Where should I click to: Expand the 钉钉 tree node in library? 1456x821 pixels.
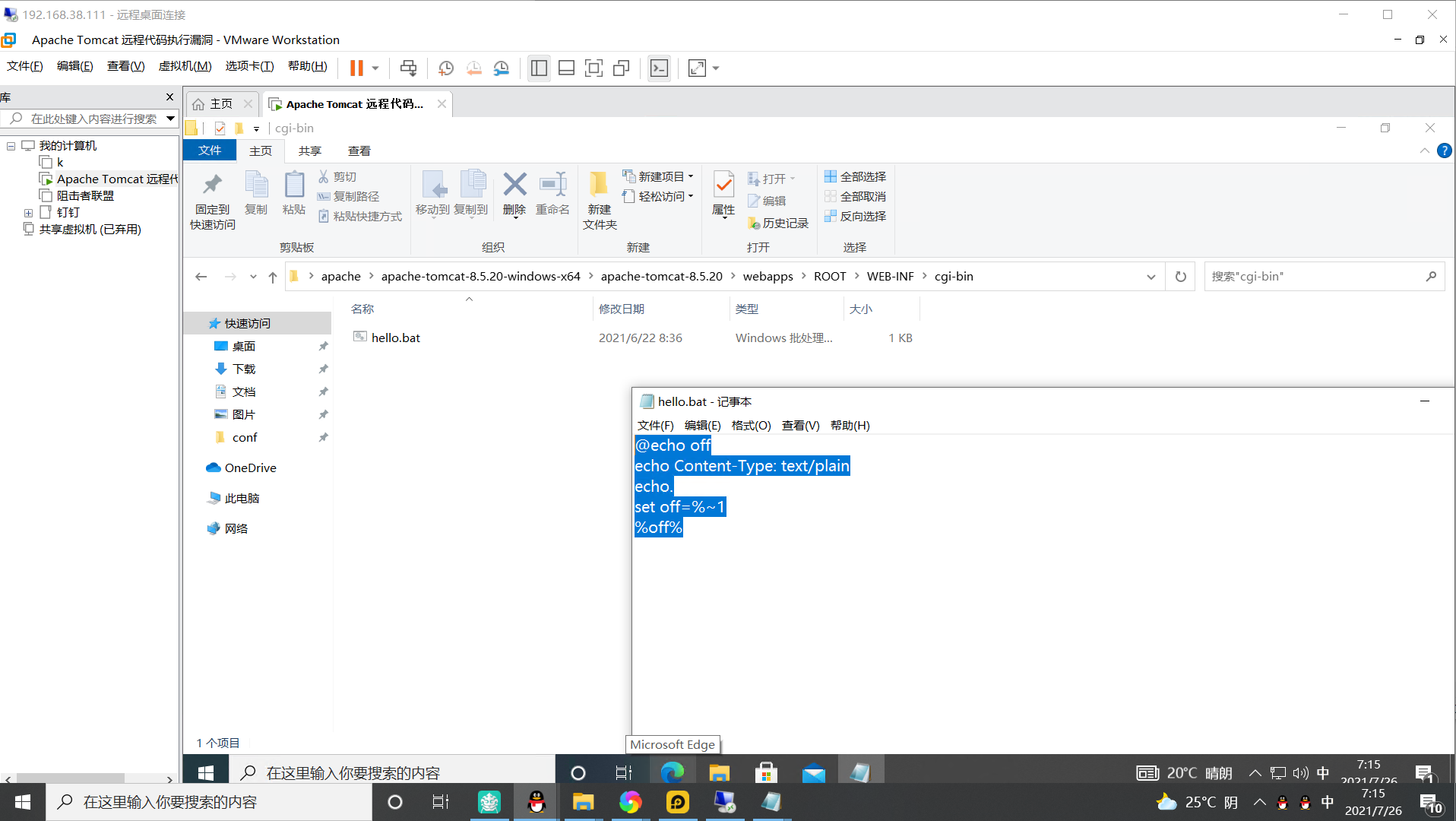[28, 213]
